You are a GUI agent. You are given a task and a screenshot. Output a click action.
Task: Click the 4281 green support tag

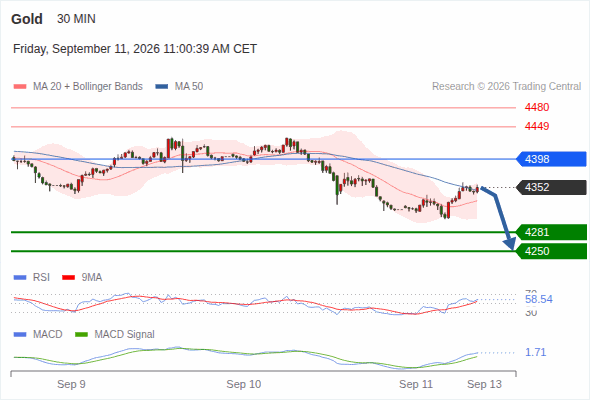tap(551, 232)
